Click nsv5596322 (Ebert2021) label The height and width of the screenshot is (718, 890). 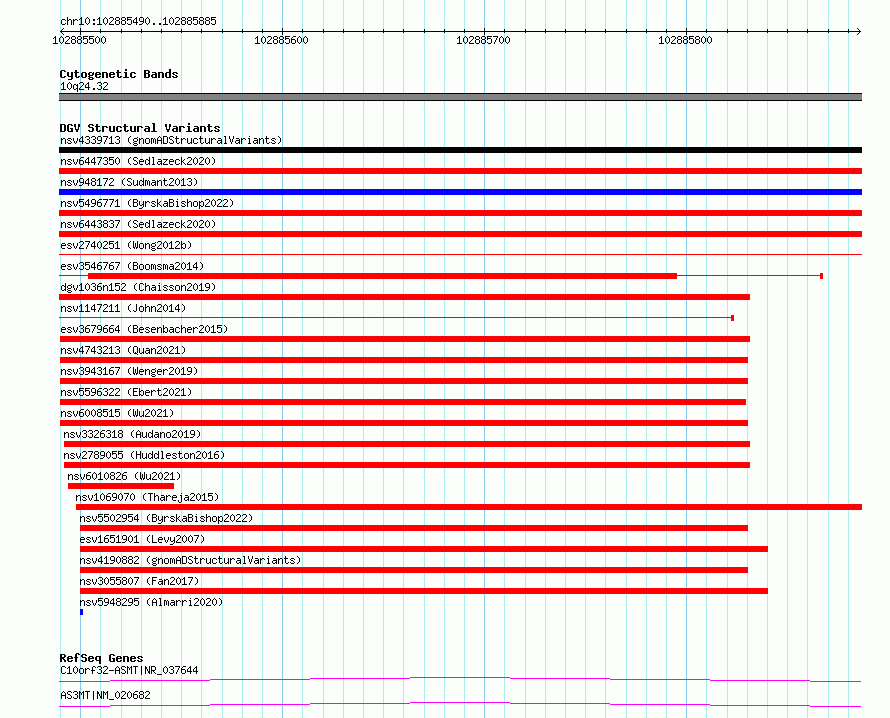click(x=126, y=392)
